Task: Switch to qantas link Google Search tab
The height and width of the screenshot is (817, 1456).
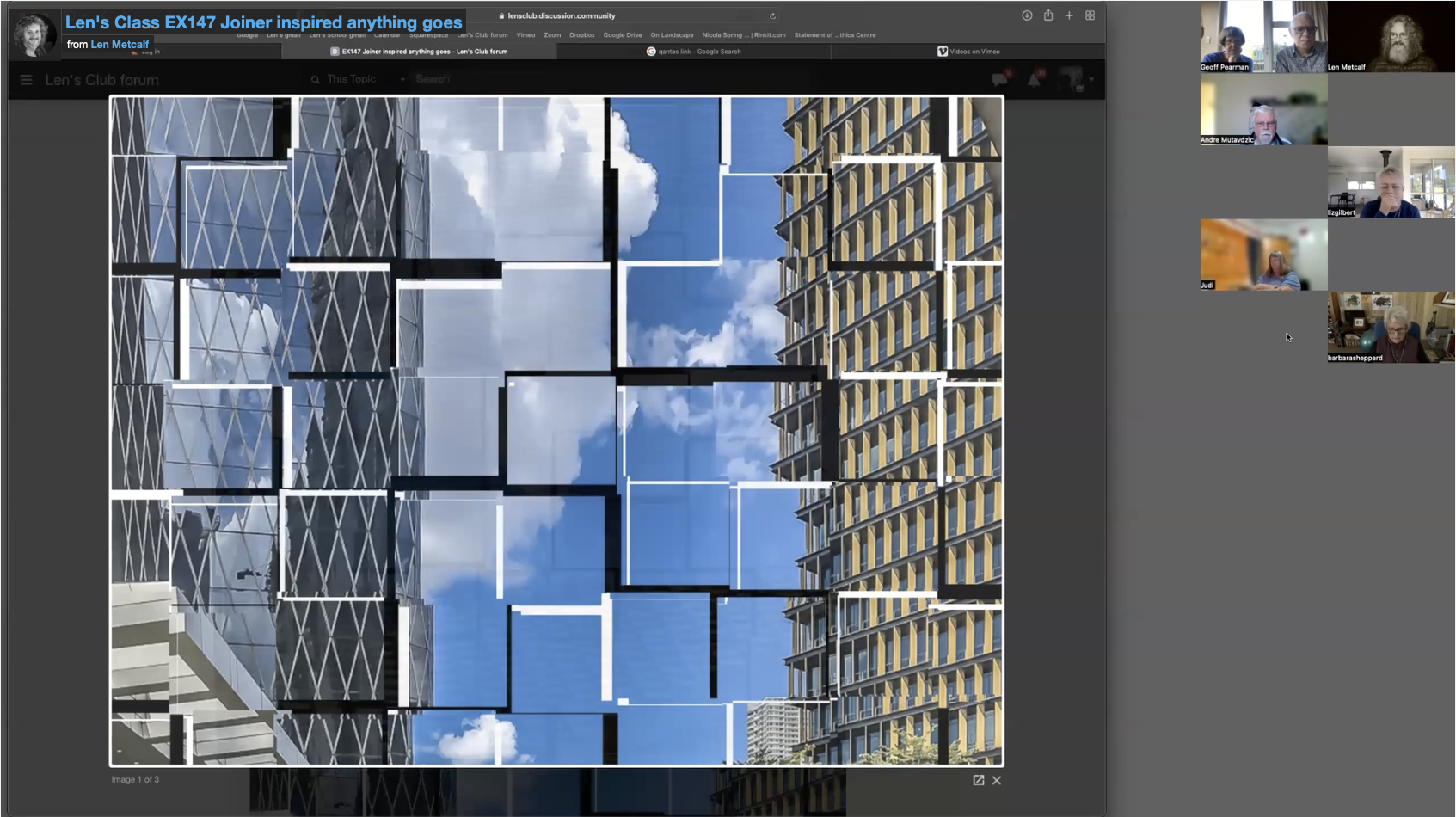Action: tap(694, 52)
